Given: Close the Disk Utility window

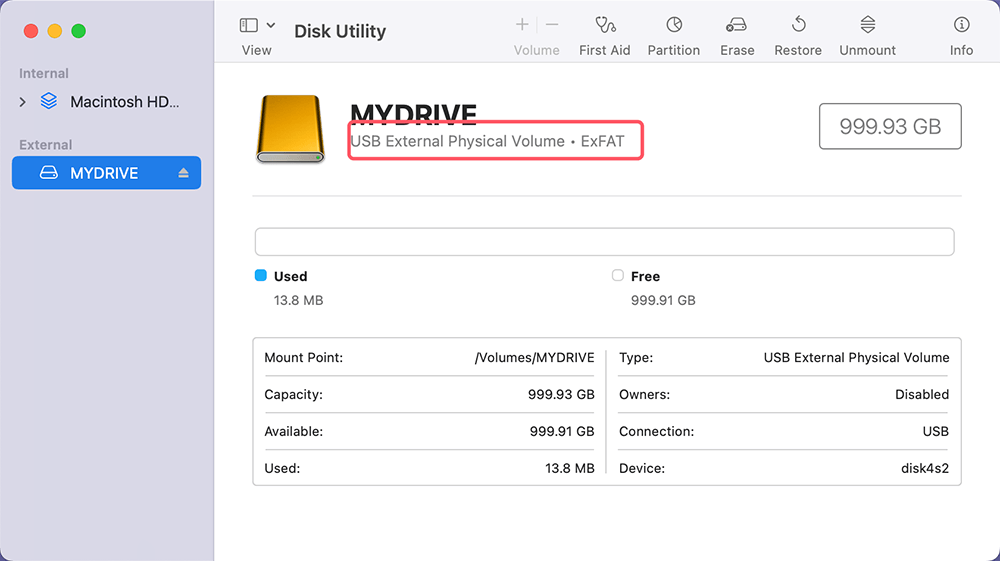Looking at the screenshot, I should (31, 31).
